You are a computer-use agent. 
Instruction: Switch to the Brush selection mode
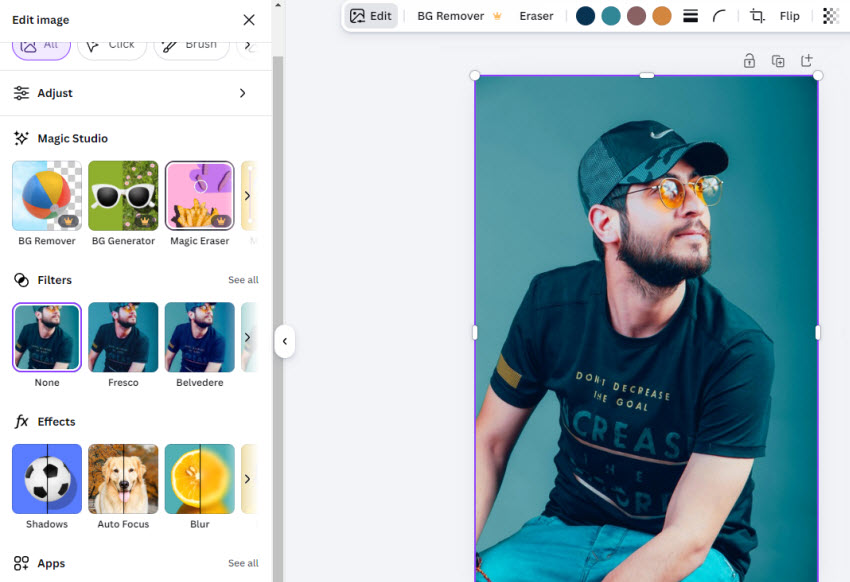pyautogui.click(x=191, y=44)
